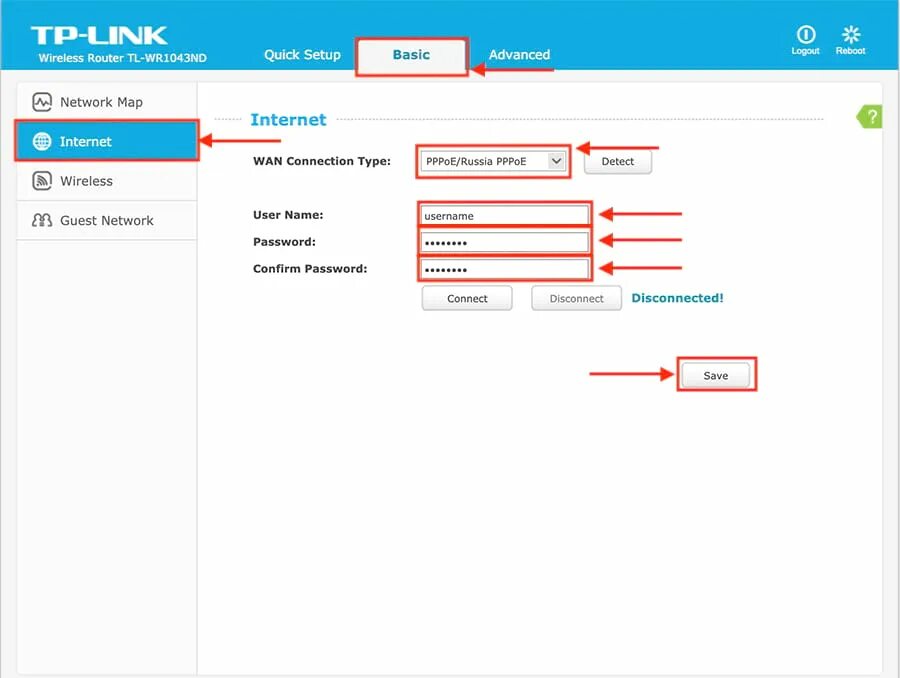Open the green help question mark
This screenshot has height=678, width=900.
(x=870, y=117)
